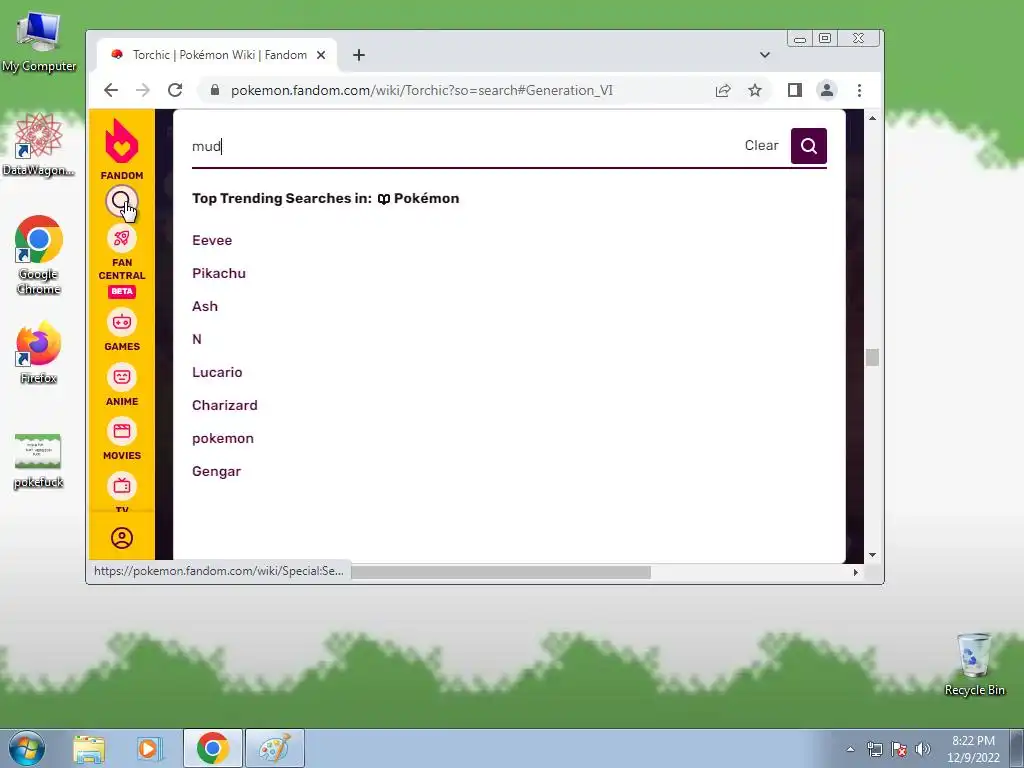
Task: Open a new Chrome tab
Action: coord(359,55)
